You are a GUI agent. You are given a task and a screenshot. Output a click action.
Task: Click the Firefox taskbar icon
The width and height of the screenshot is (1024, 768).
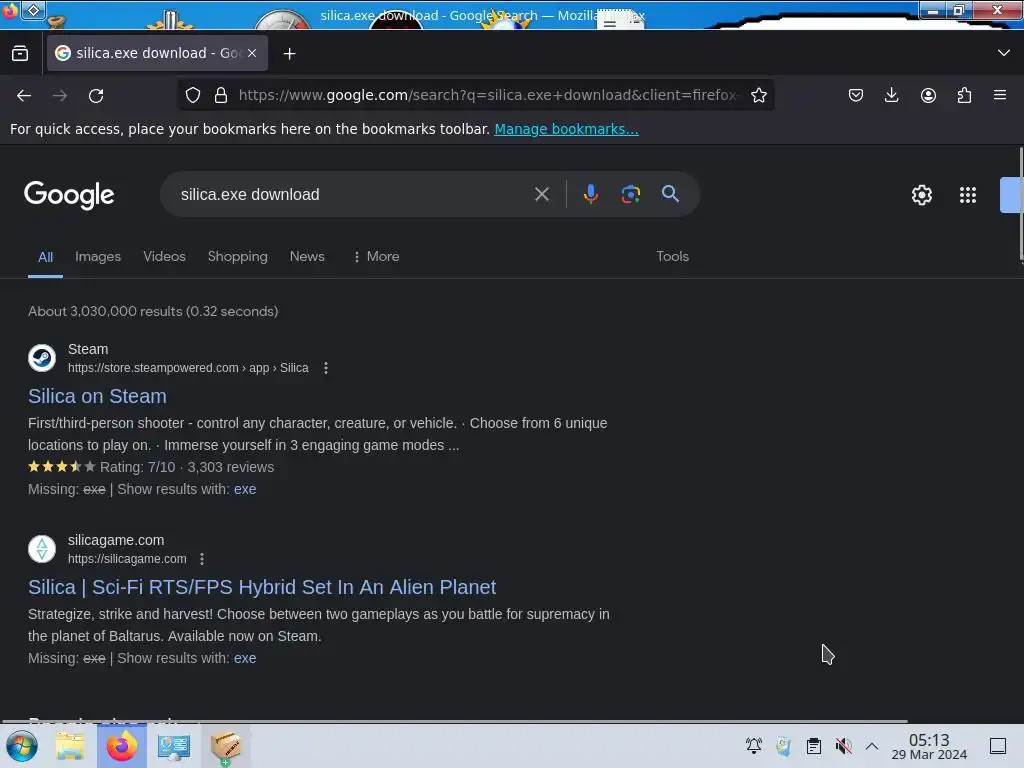click(121, 746)
